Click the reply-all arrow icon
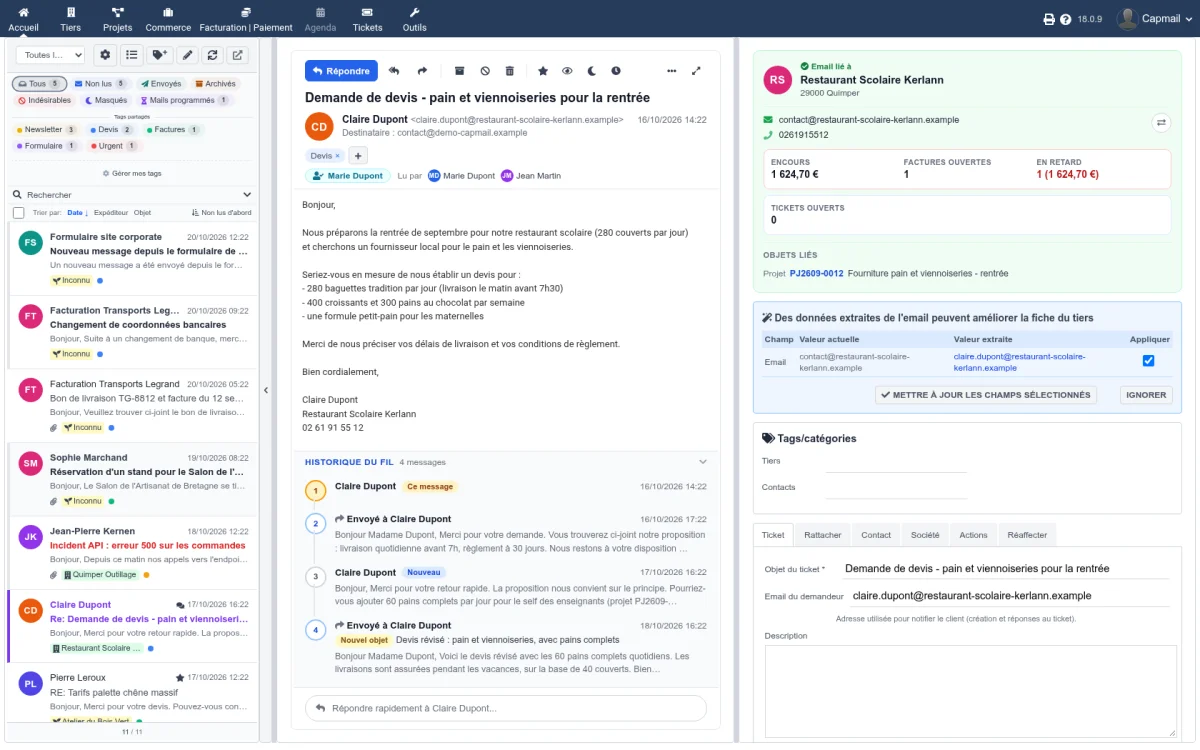This screenshot has height=750, width=1200. click(394, 71)
